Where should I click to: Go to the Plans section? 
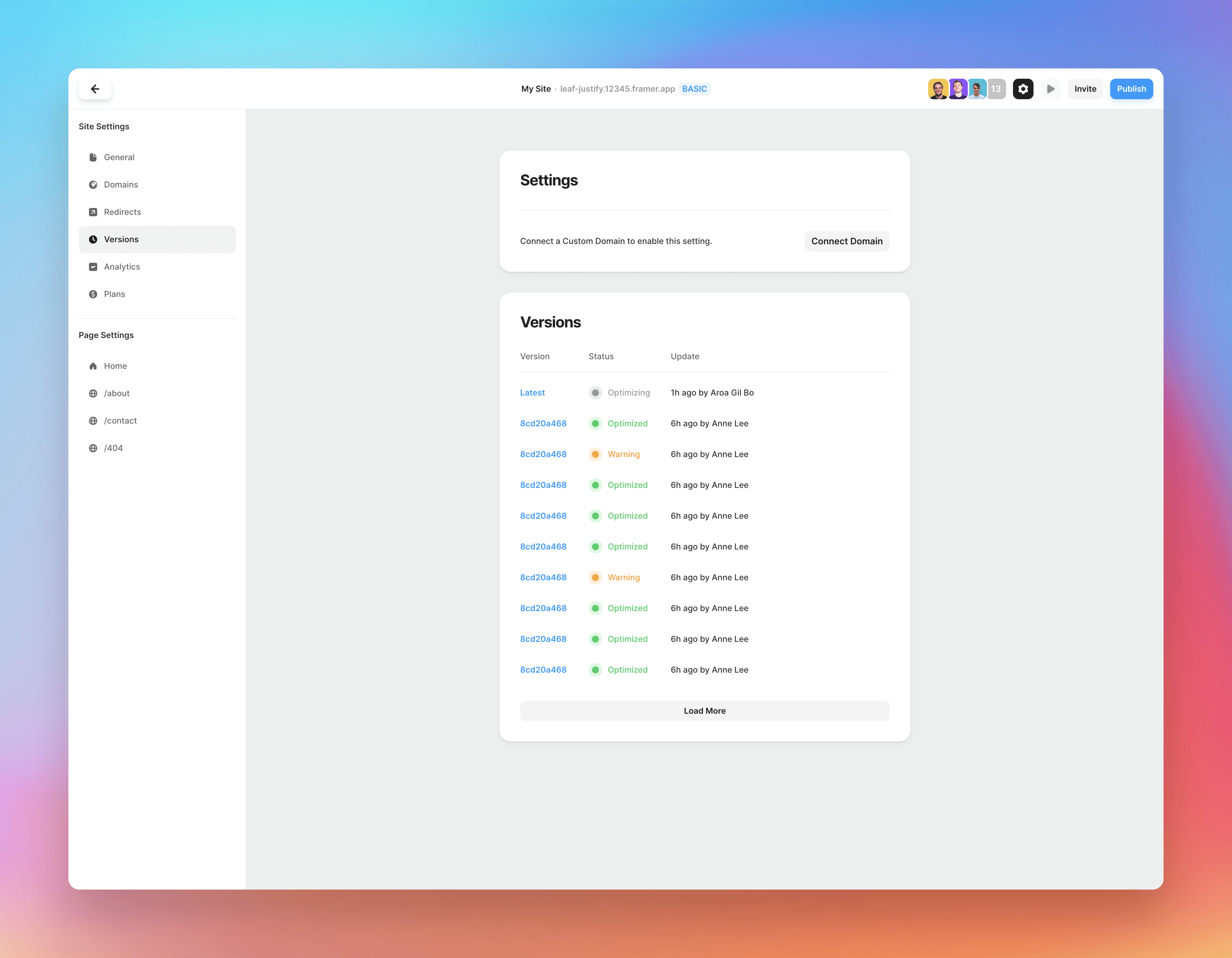pyautogui.click(x=115, y=294)
